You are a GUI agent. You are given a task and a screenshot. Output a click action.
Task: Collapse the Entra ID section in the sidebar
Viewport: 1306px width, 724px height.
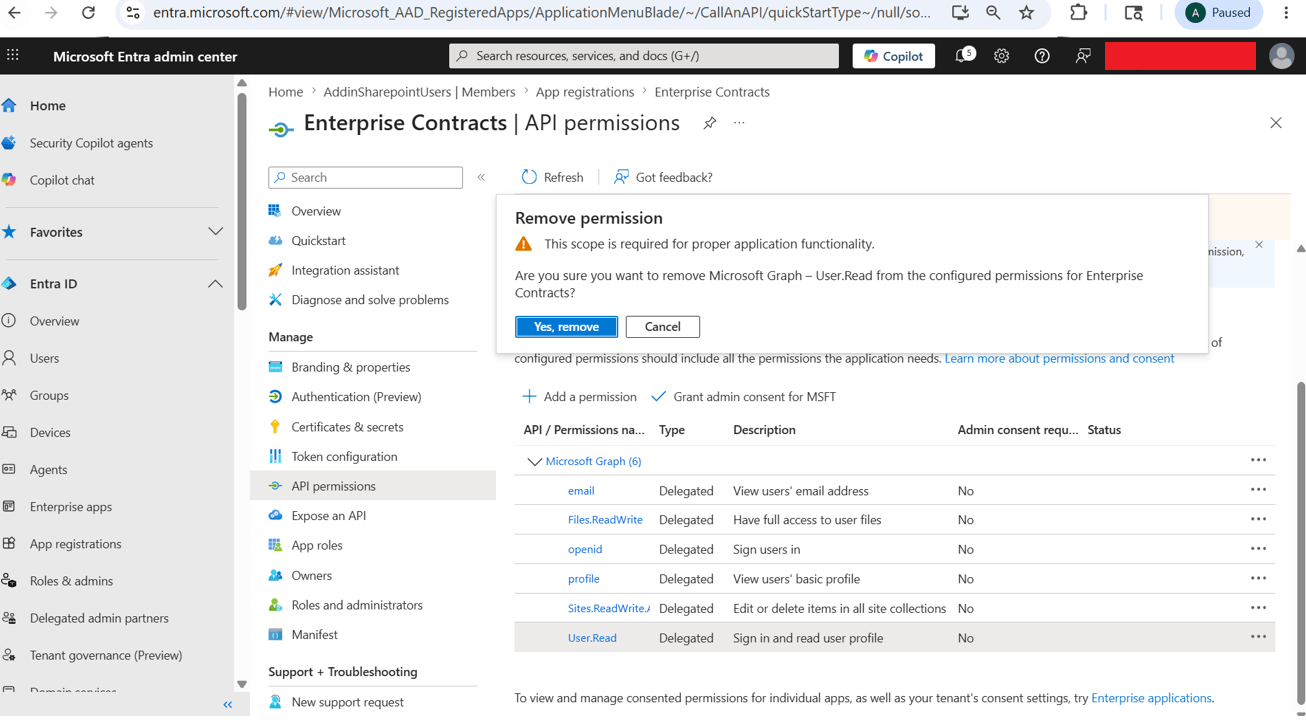click(x=215, y=284)
